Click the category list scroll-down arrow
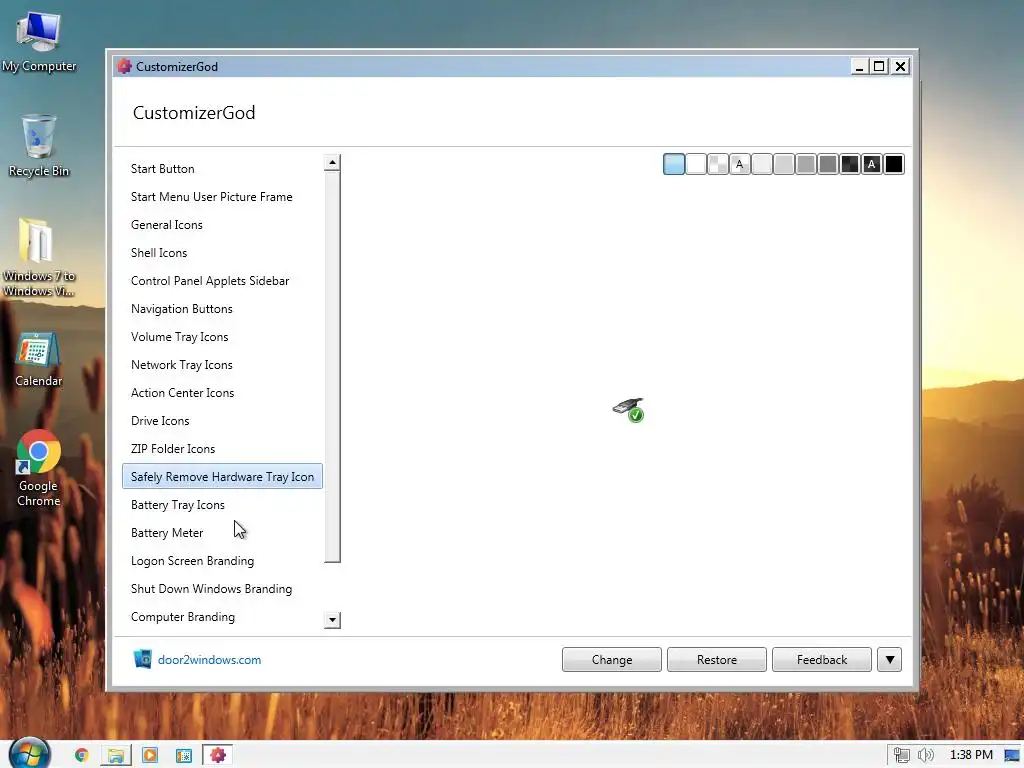Viewport: 1024px width, 768px height. pyautogui.click(x=332, y=620)
